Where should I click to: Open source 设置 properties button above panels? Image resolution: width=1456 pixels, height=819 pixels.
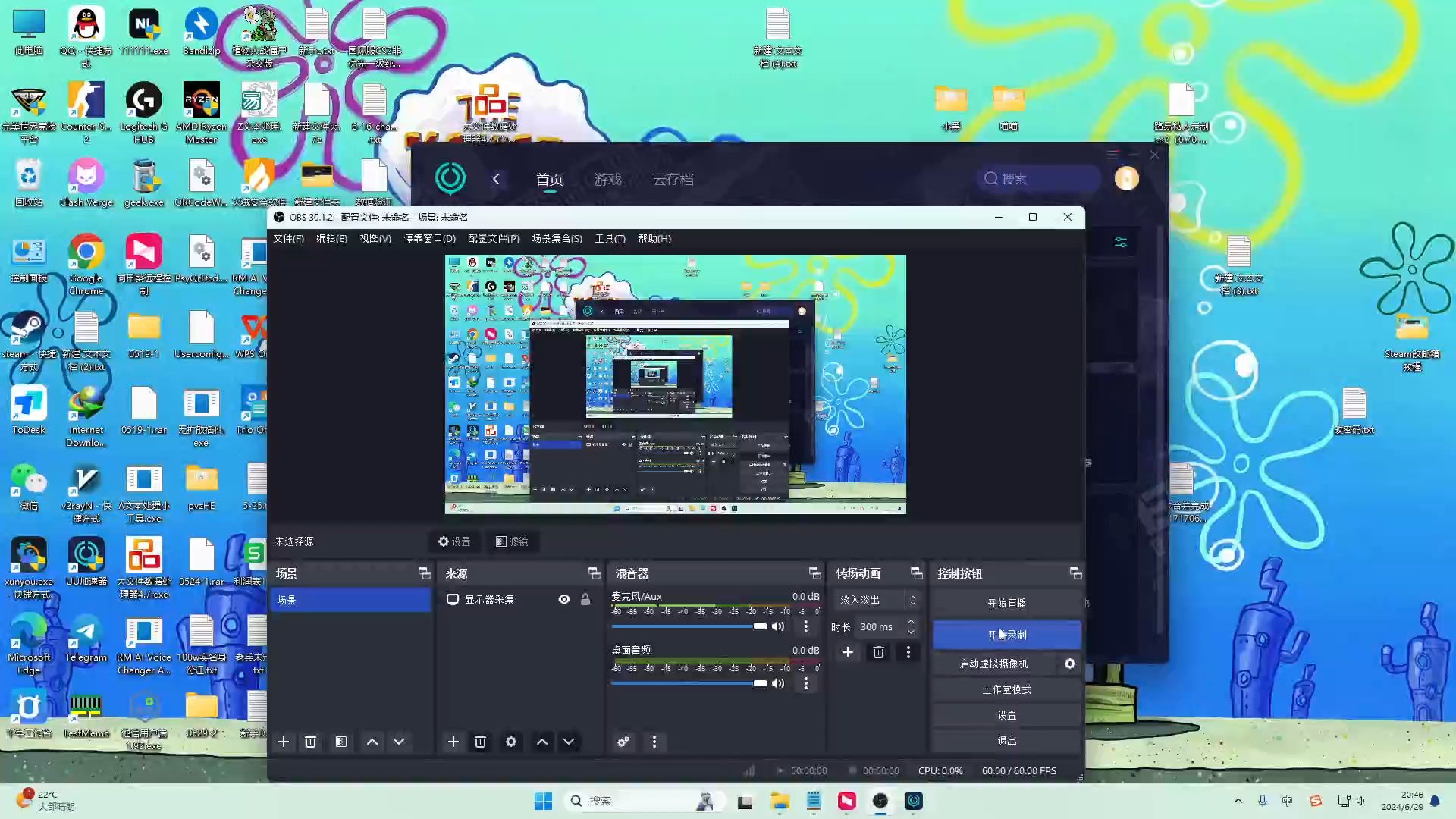pos(454,541)
